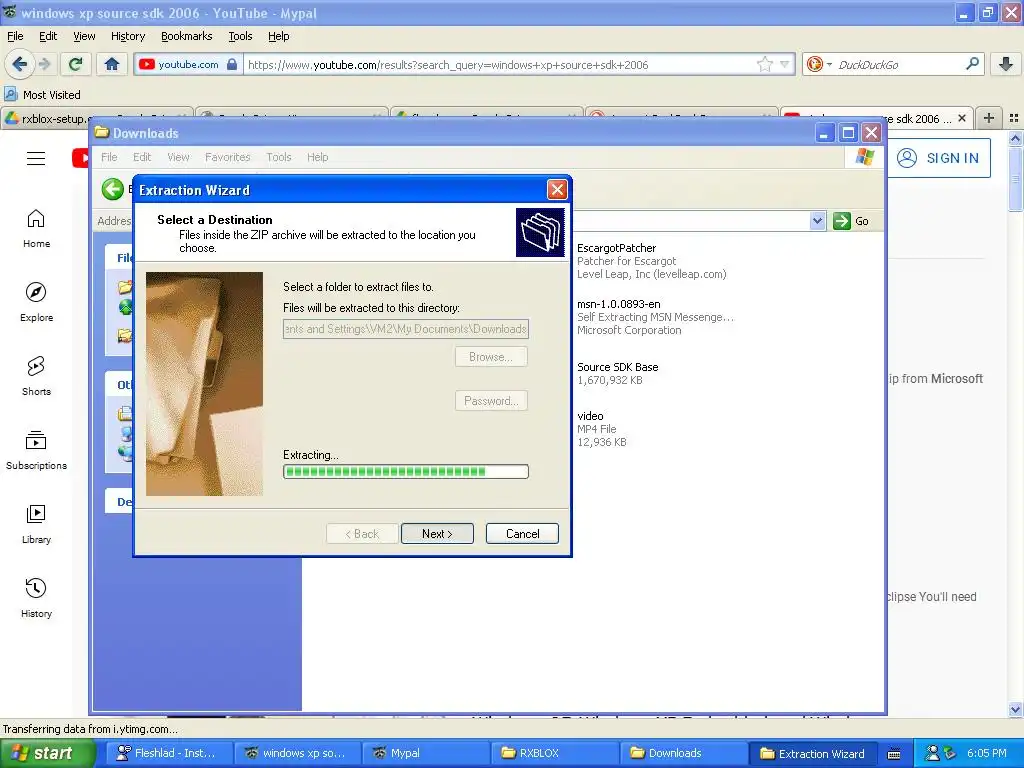Open Tools menu in the Downloads window
Image resolution: width=1024 pixels, height=768 pixels.
279,157
